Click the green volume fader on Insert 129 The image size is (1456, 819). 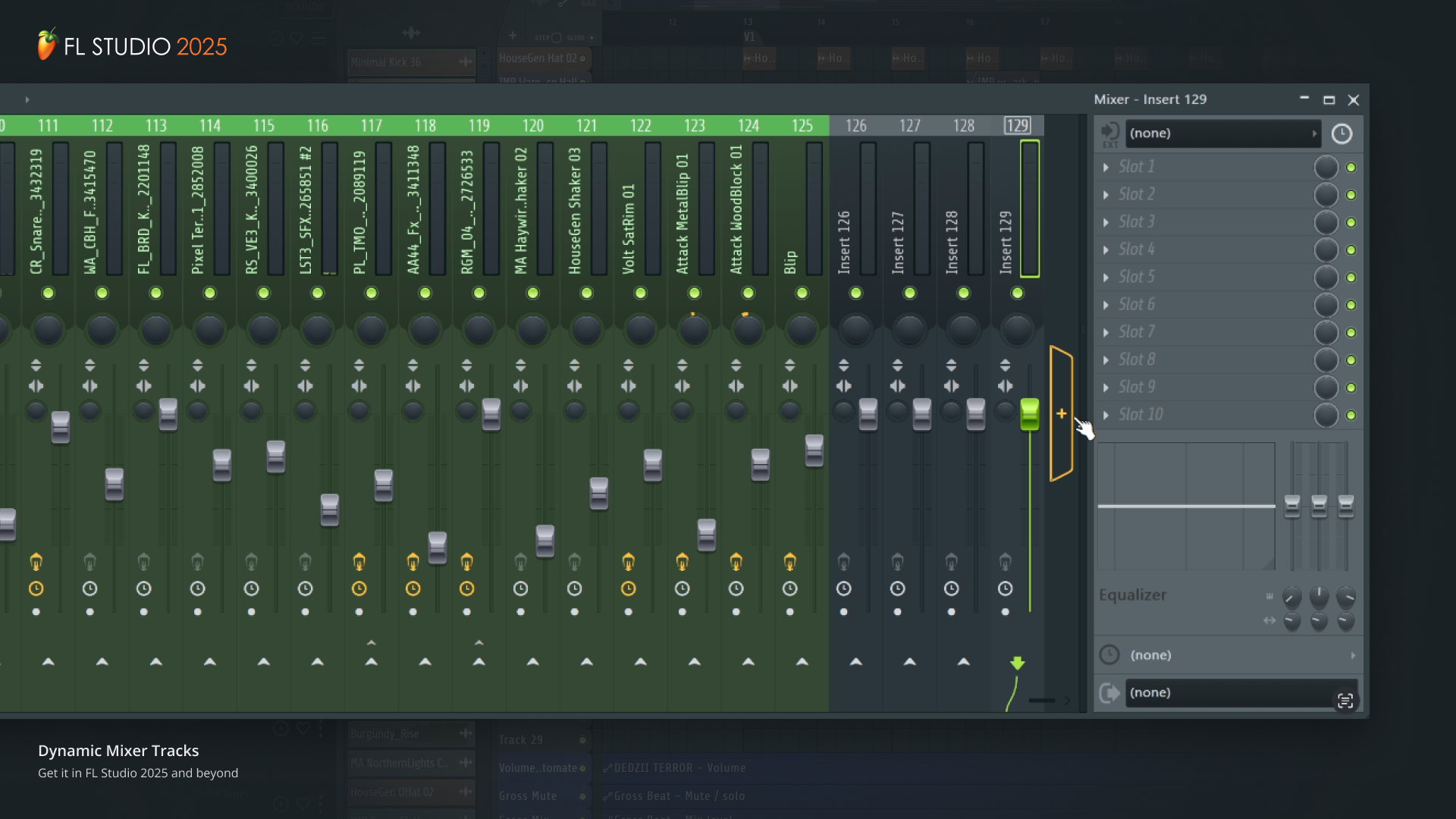point(1029,413)
